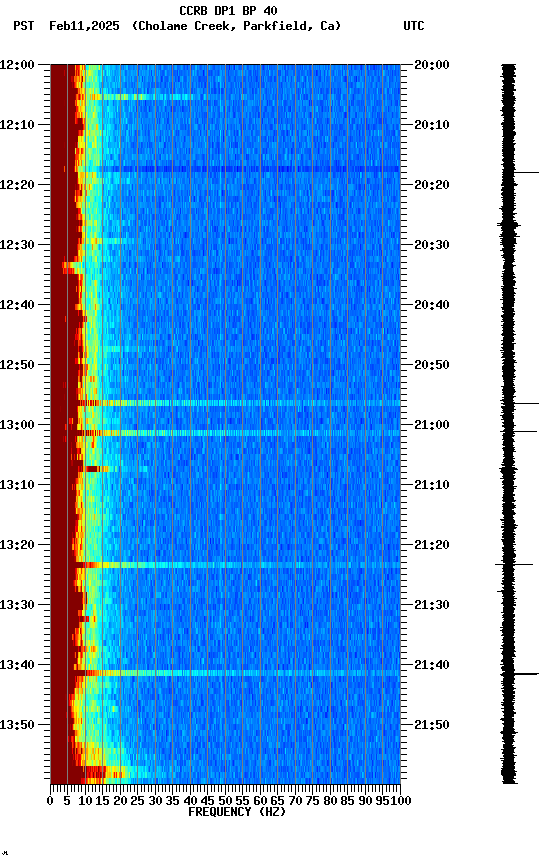Click the 12:20 PST time label
This screenshot has height=864, width=552.
point(17,185)
